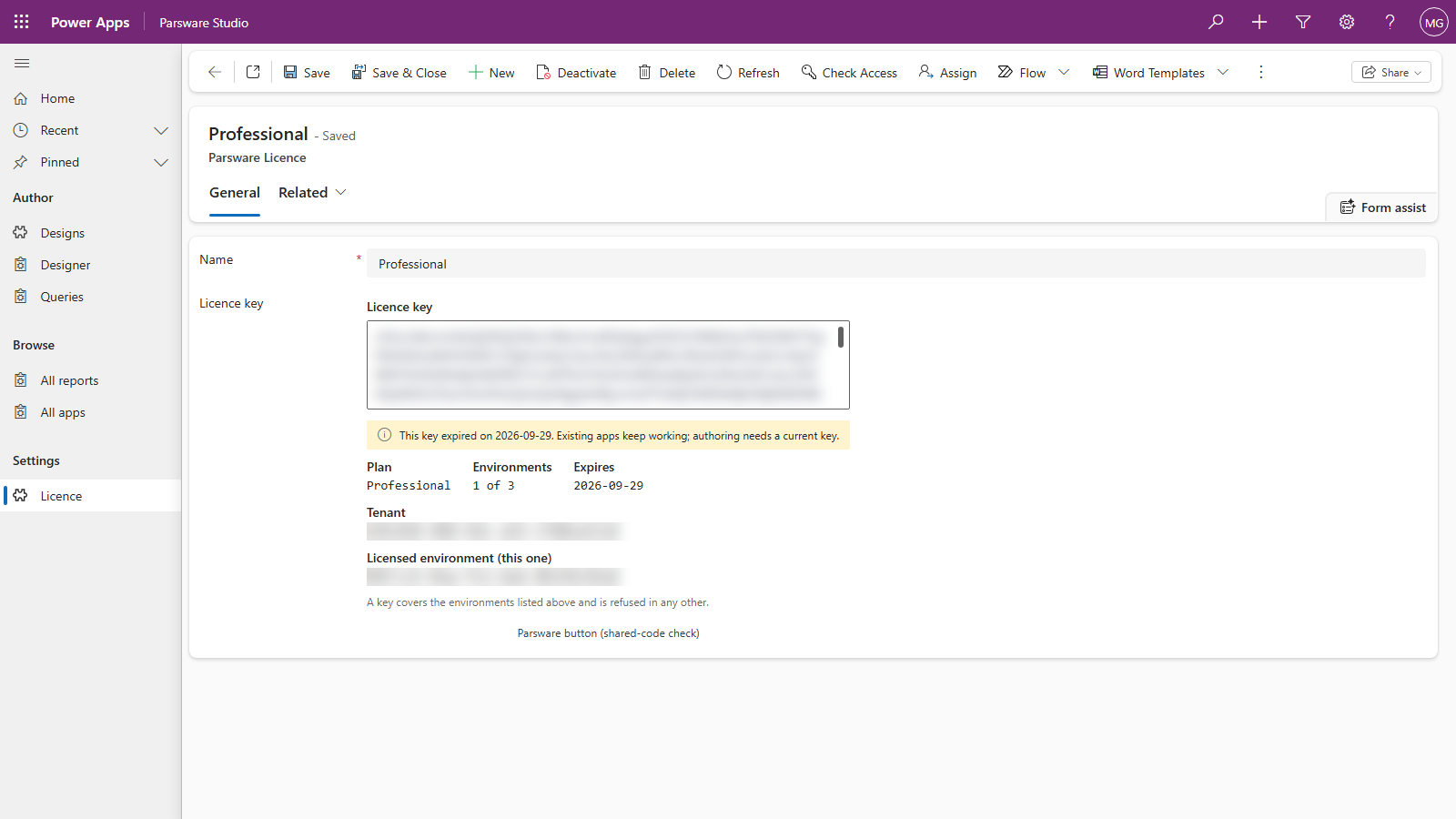Click the Parsware Studio app name
The image size is (1456, 819).
point(204,23)
